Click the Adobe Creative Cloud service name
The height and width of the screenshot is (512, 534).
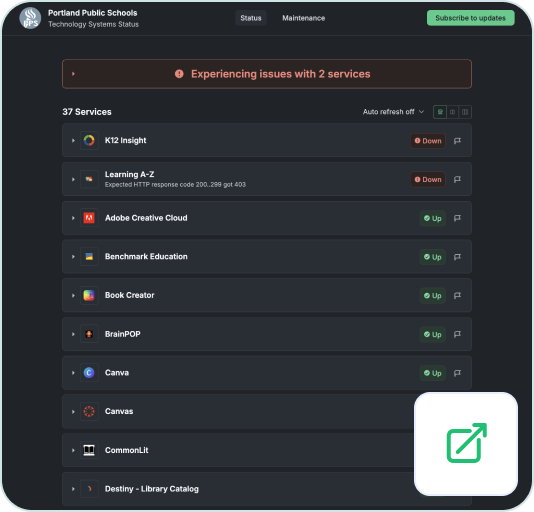(146, 218)
